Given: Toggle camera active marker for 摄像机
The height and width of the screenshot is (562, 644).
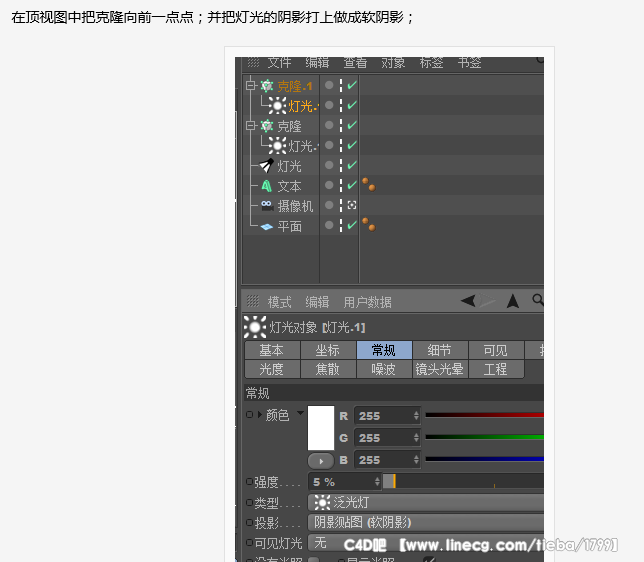Looking at the screenshot, I should coord(352,205).
